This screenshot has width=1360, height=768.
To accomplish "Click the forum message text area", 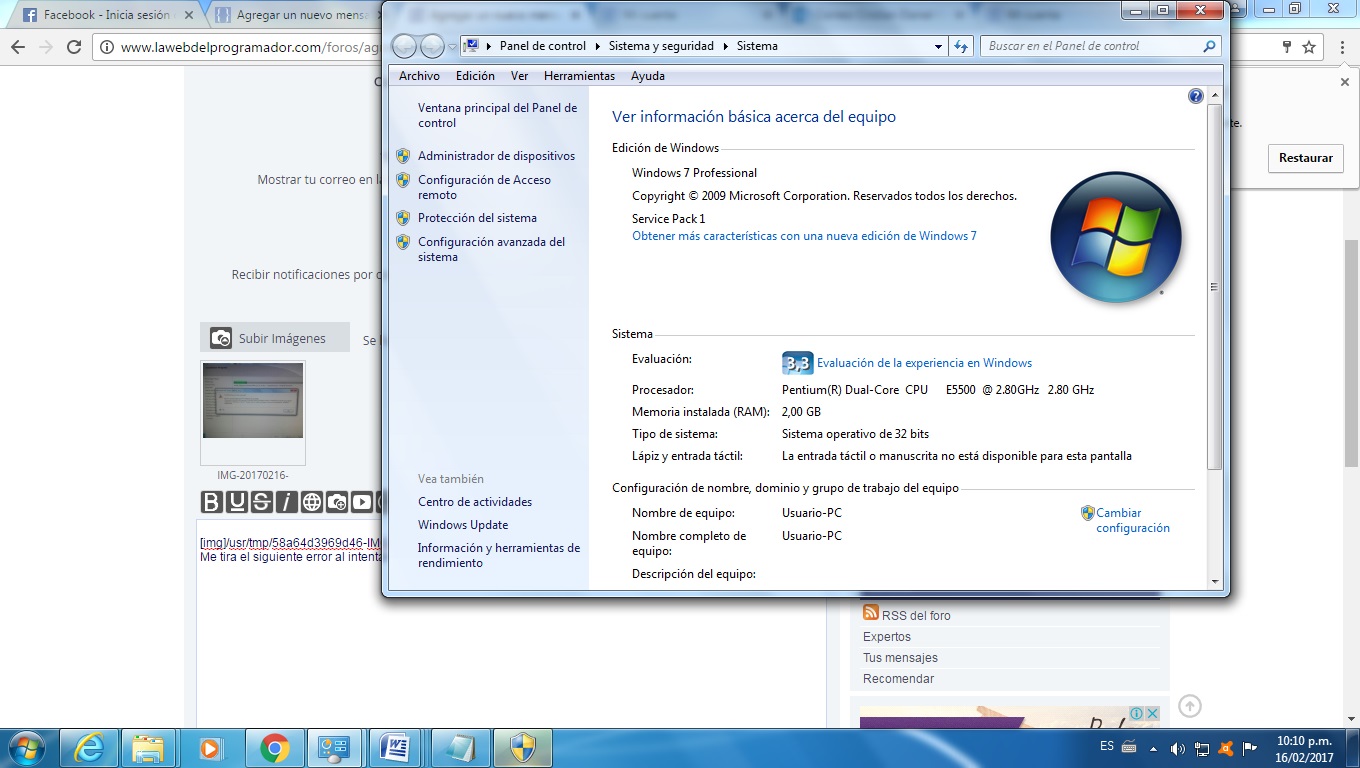I will click(x=510, y=625).
